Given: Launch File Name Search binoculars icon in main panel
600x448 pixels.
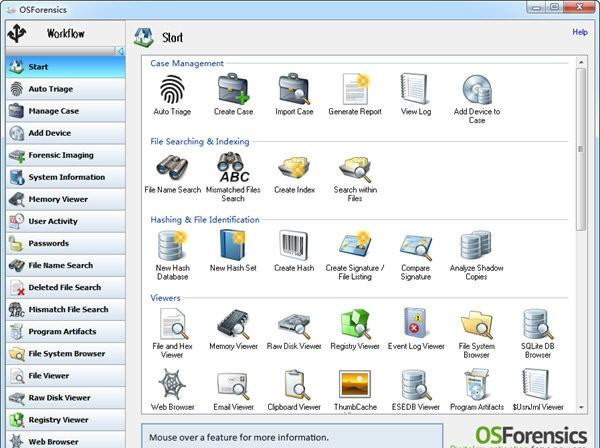Looking at the screenshot, I should tap(172, 168).
